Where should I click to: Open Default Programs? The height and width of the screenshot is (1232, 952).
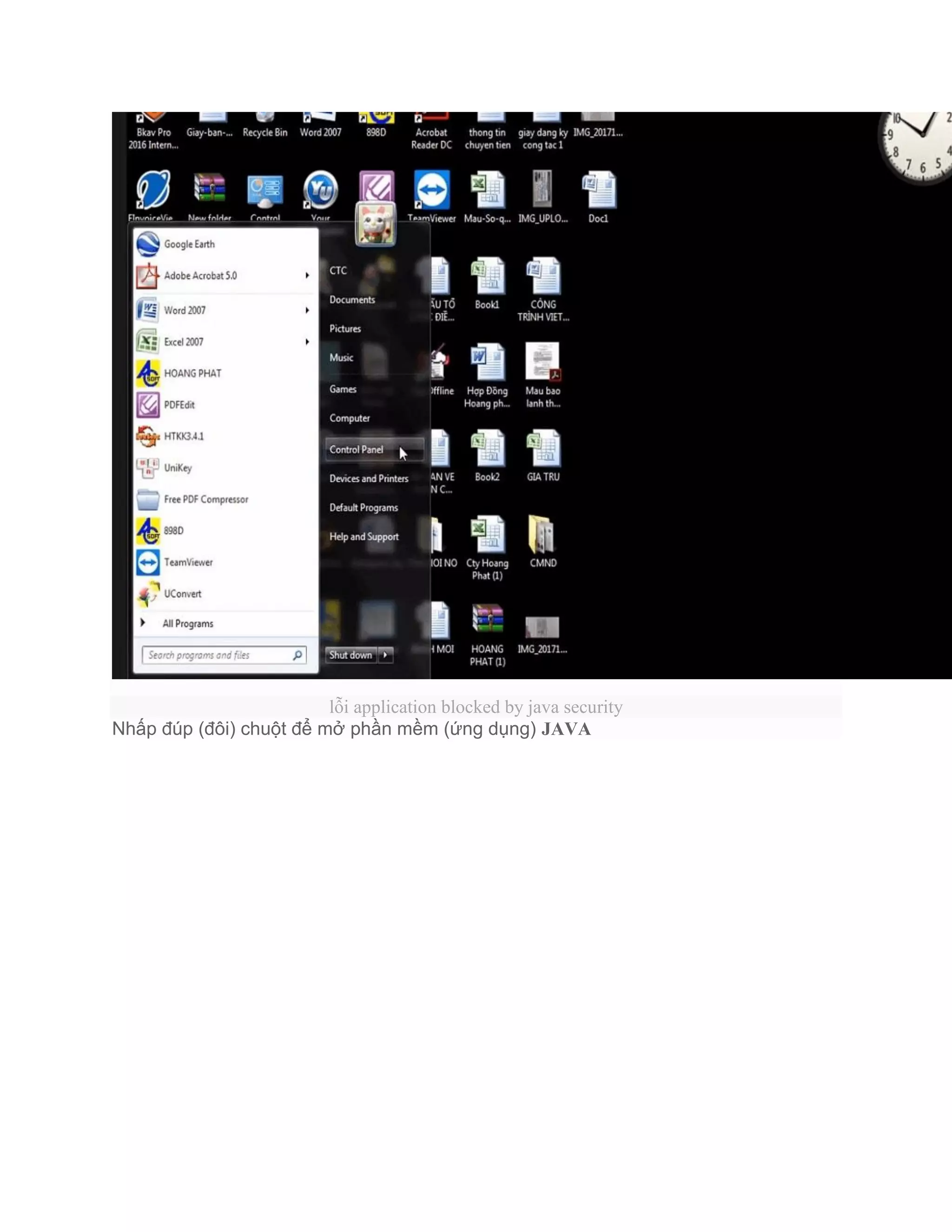(364, 508)
